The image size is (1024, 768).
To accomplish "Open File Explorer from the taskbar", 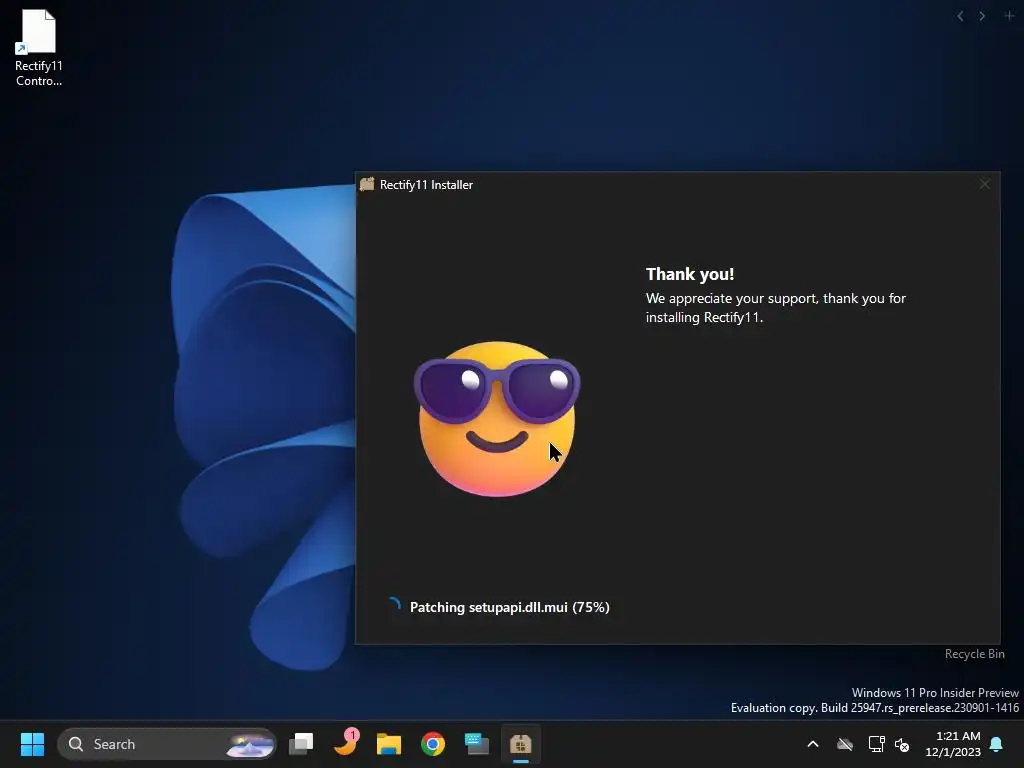I will 389,744.
